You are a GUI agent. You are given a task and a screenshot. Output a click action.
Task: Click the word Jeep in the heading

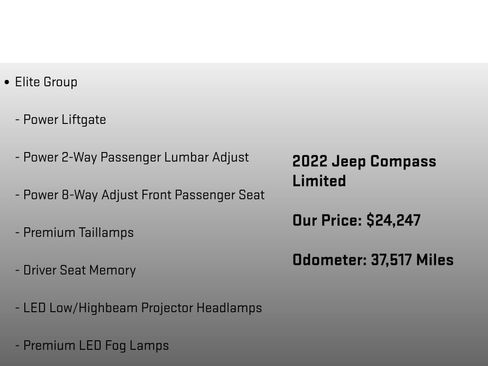click(349, 161)
